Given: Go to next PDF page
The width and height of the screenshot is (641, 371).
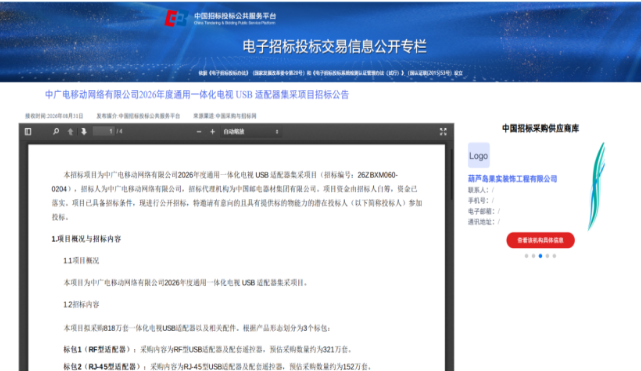Looking at the screenshot, I should click(84, 132).
